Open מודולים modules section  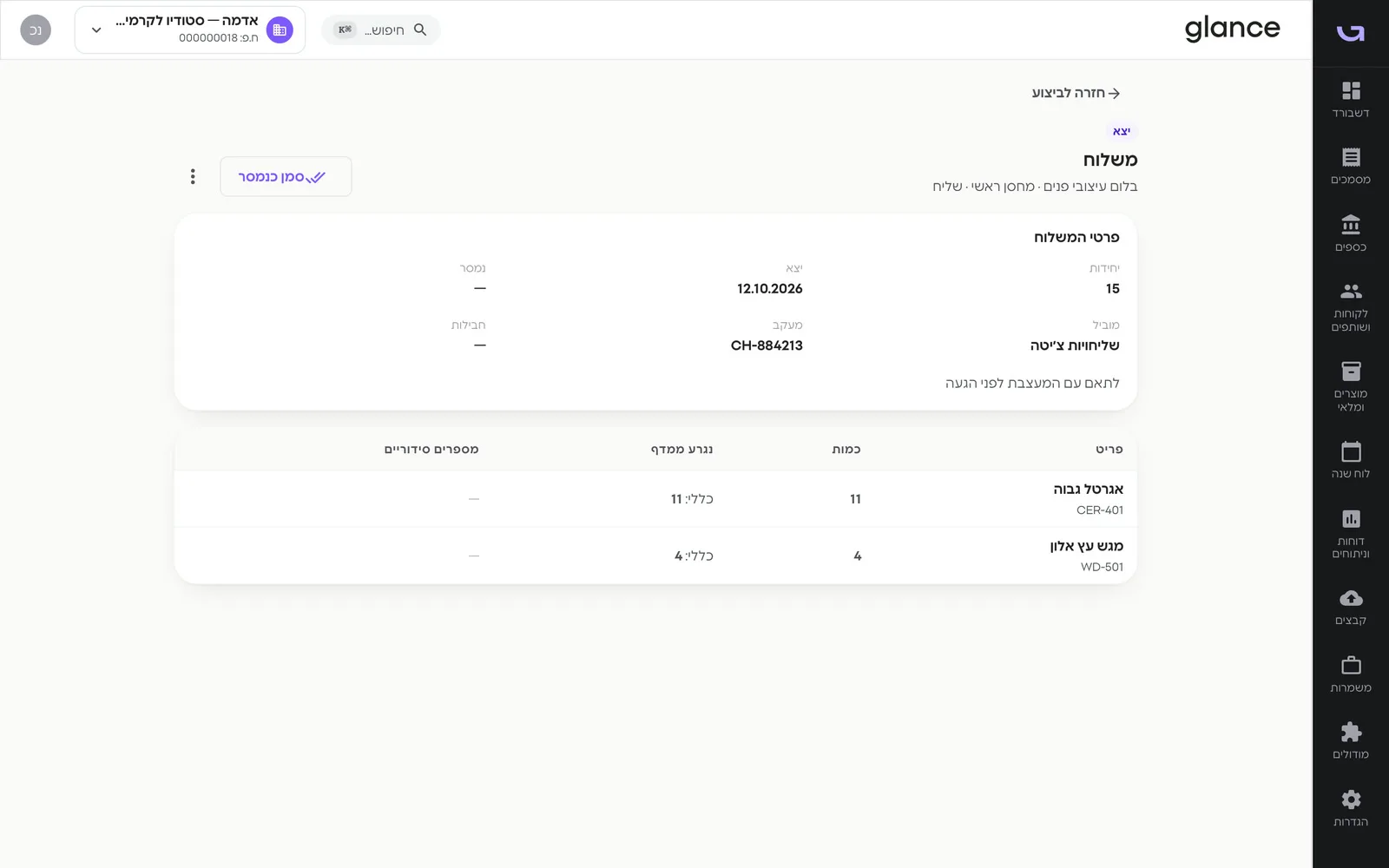coord(1351,741)
